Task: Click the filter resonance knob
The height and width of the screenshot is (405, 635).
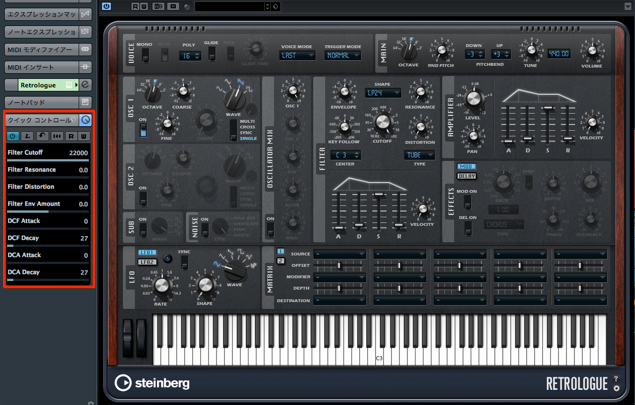Action: (x=420, y=92)
